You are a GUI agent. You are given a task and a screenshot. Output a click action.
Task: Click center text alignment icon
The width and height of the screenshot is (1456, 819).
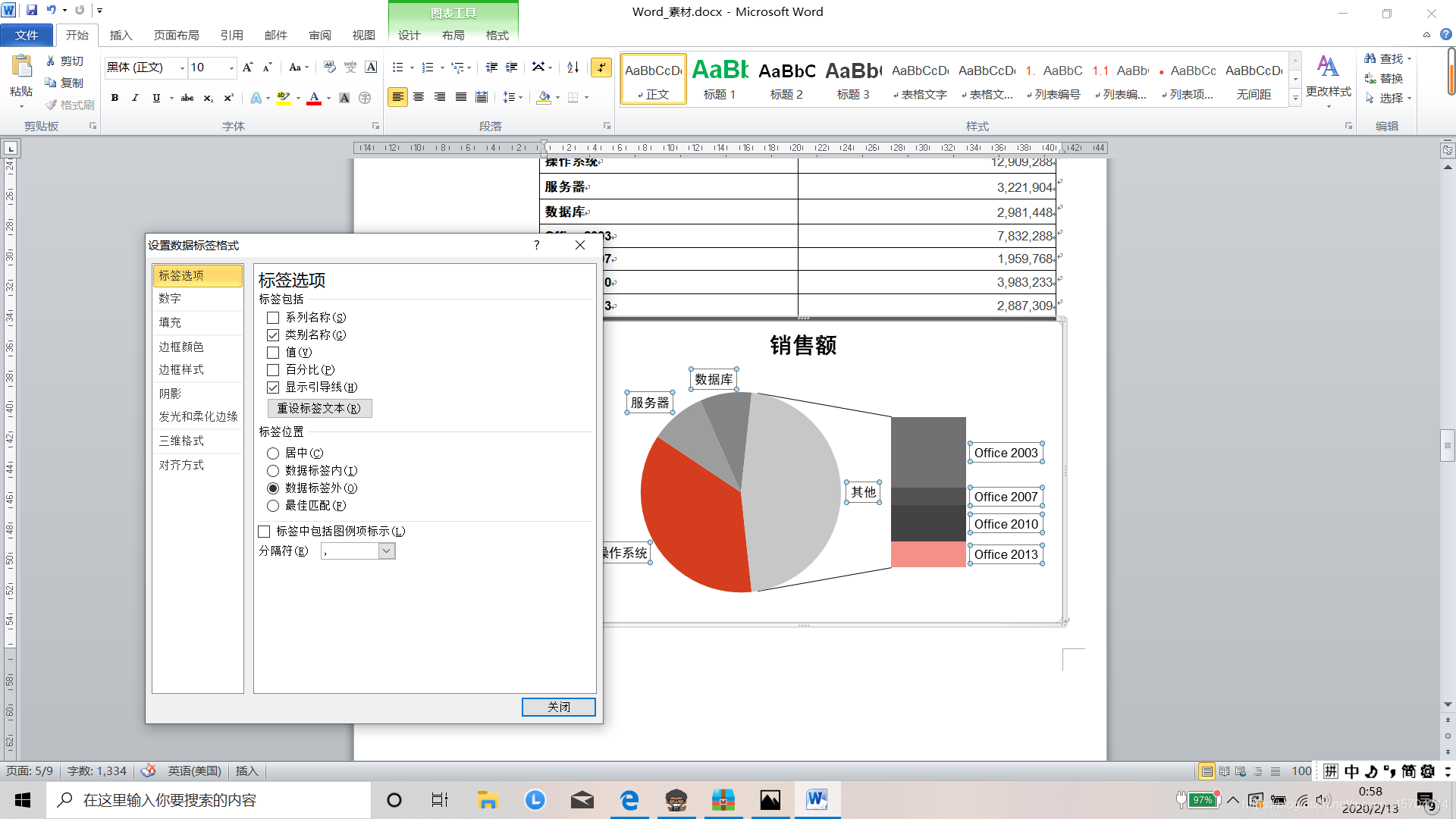click(419, 97)
